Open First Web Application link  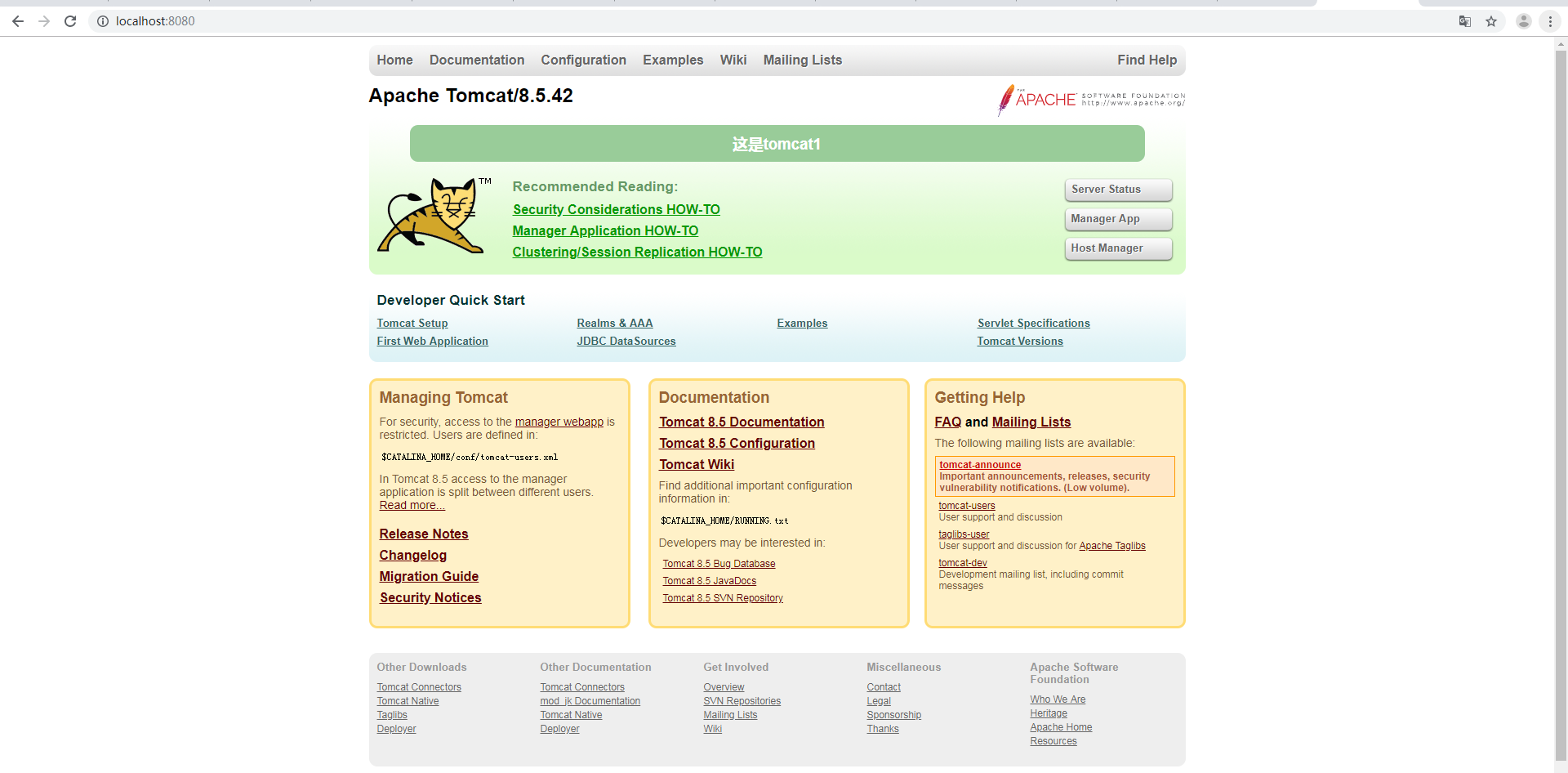point(432,342)
